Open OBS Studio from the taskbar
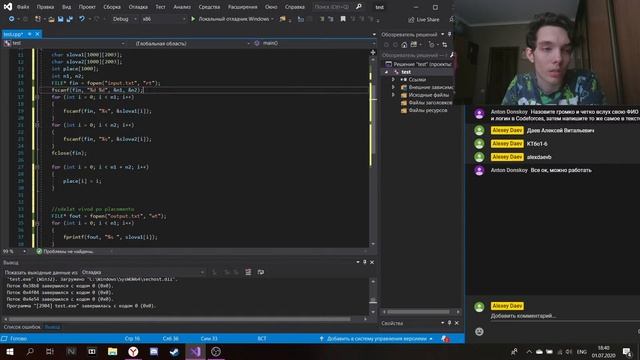Screen dimensions: 640x360 (216, 351)
